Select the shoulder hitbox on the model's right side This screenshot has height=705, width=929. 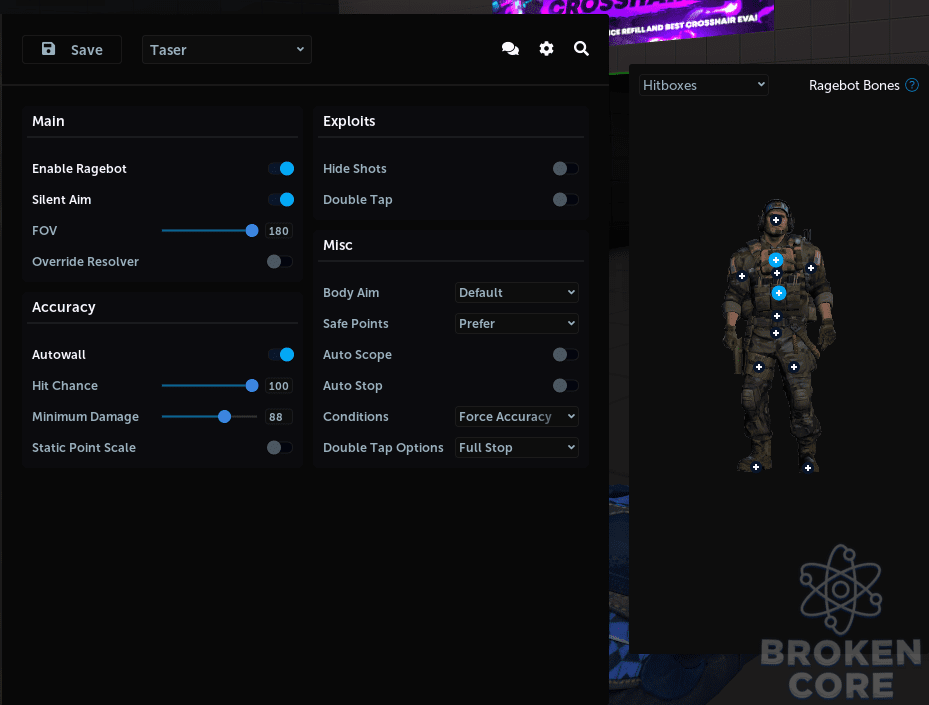click(811, 268)
